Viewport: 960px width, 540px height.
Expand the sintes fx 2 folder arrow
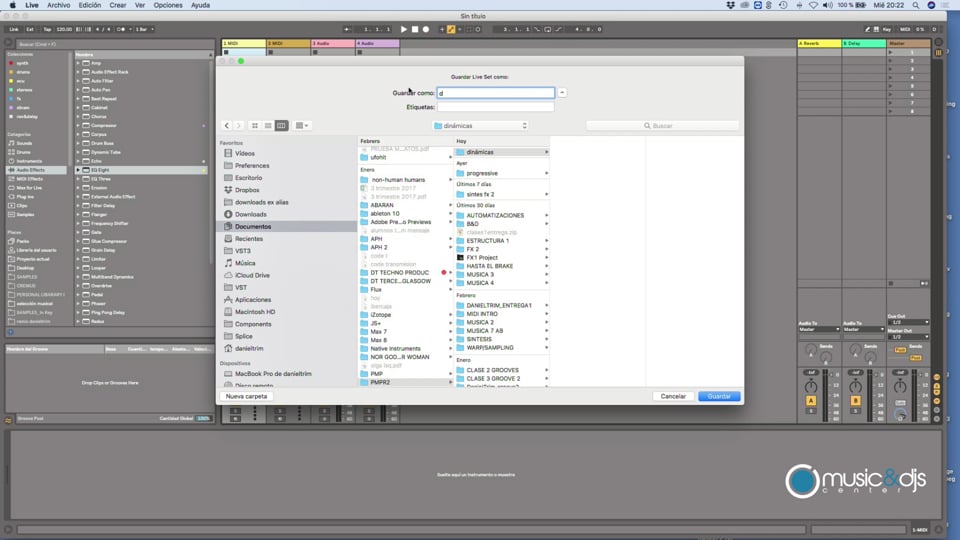coord(546,195)
